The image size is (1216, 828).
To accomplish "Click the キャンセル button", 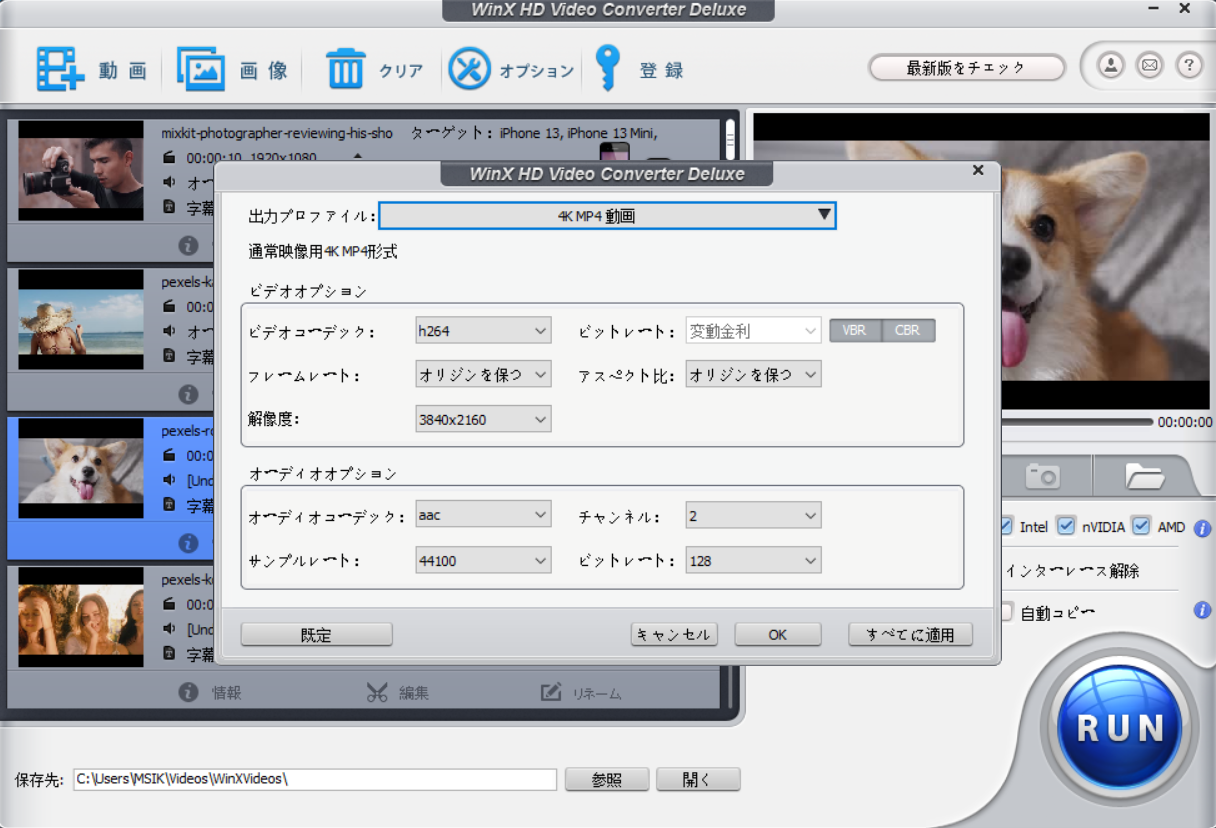I will pos(674,635).
